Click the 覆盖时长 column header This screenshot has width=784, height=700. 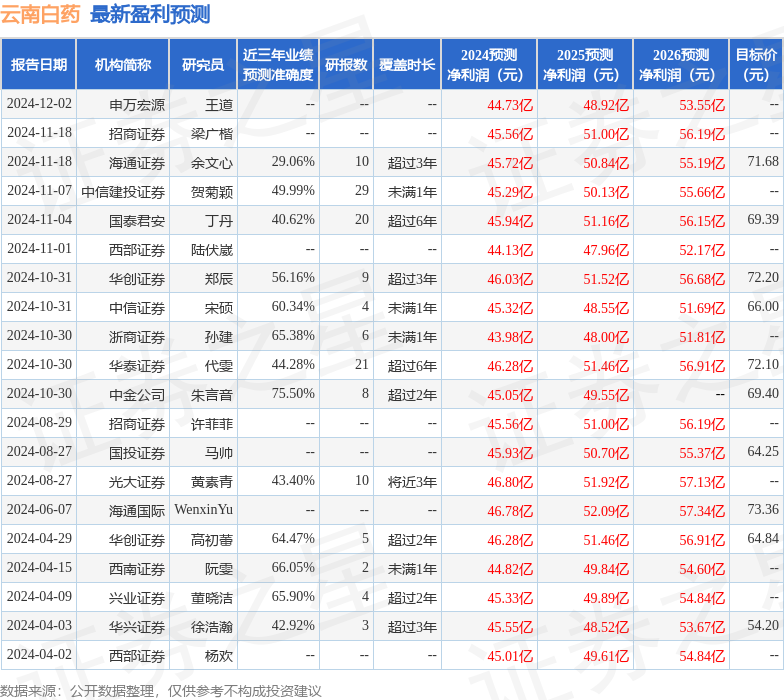pyautogui.click(x=407, y=64)
